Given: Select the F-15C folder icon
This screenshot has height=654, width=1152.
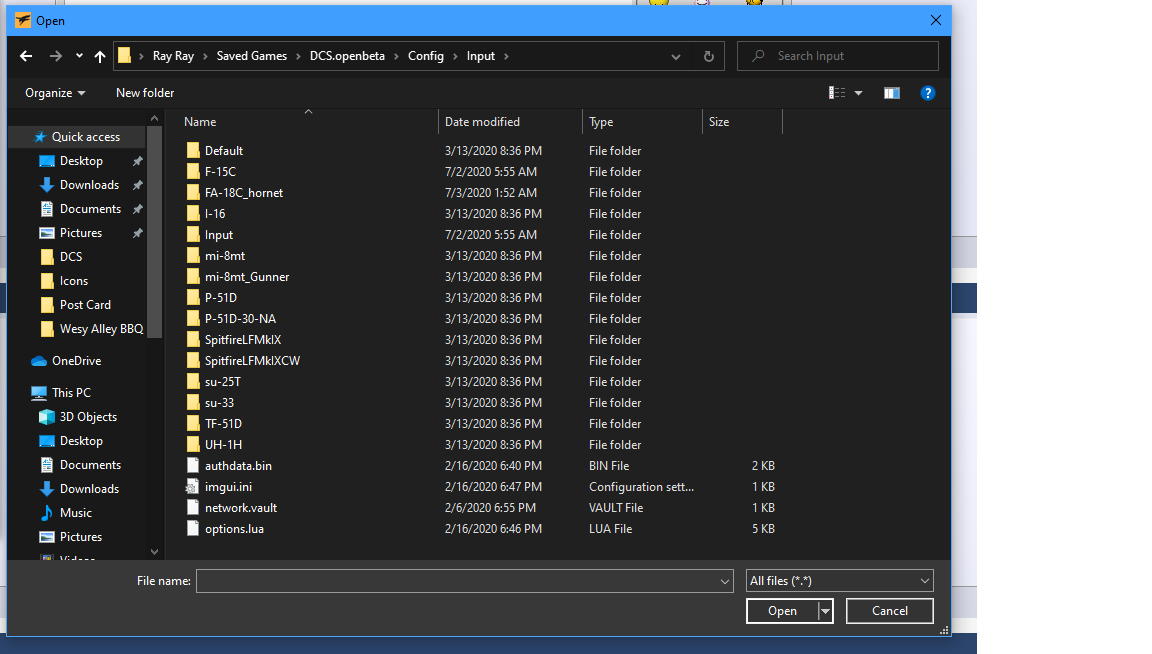Looking at the screenshot, I should click(x=193, y=171).
